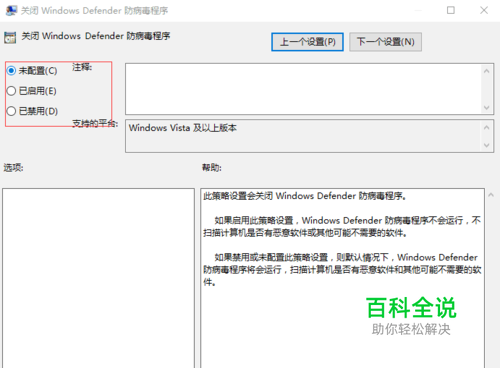Click the supported platform box scroll-up arrow
Screen dimensions: 500x368
pos(487,128)
